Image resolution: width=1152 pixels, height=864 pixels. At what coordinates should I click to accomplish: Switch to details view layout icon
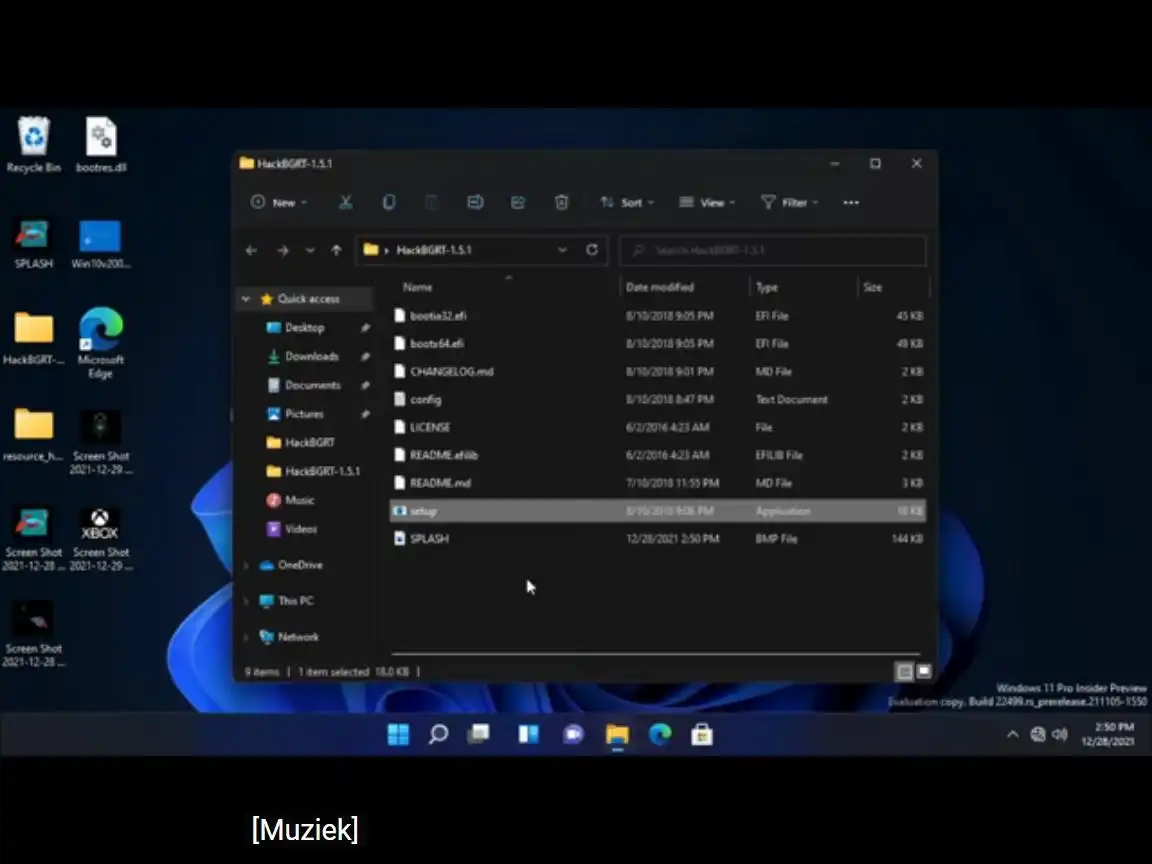click(904, 672)
